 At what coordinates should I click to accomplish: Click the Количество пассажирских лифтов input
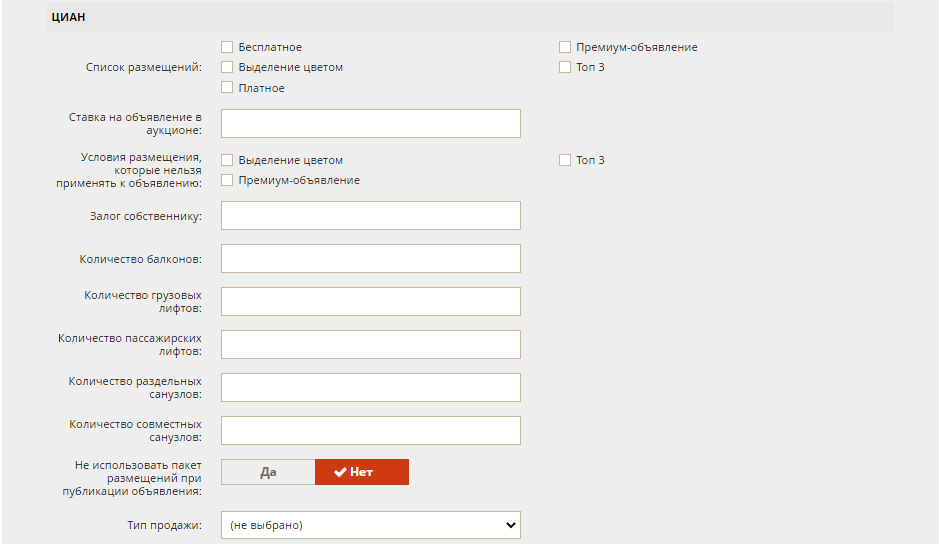(x=370, y=344)
